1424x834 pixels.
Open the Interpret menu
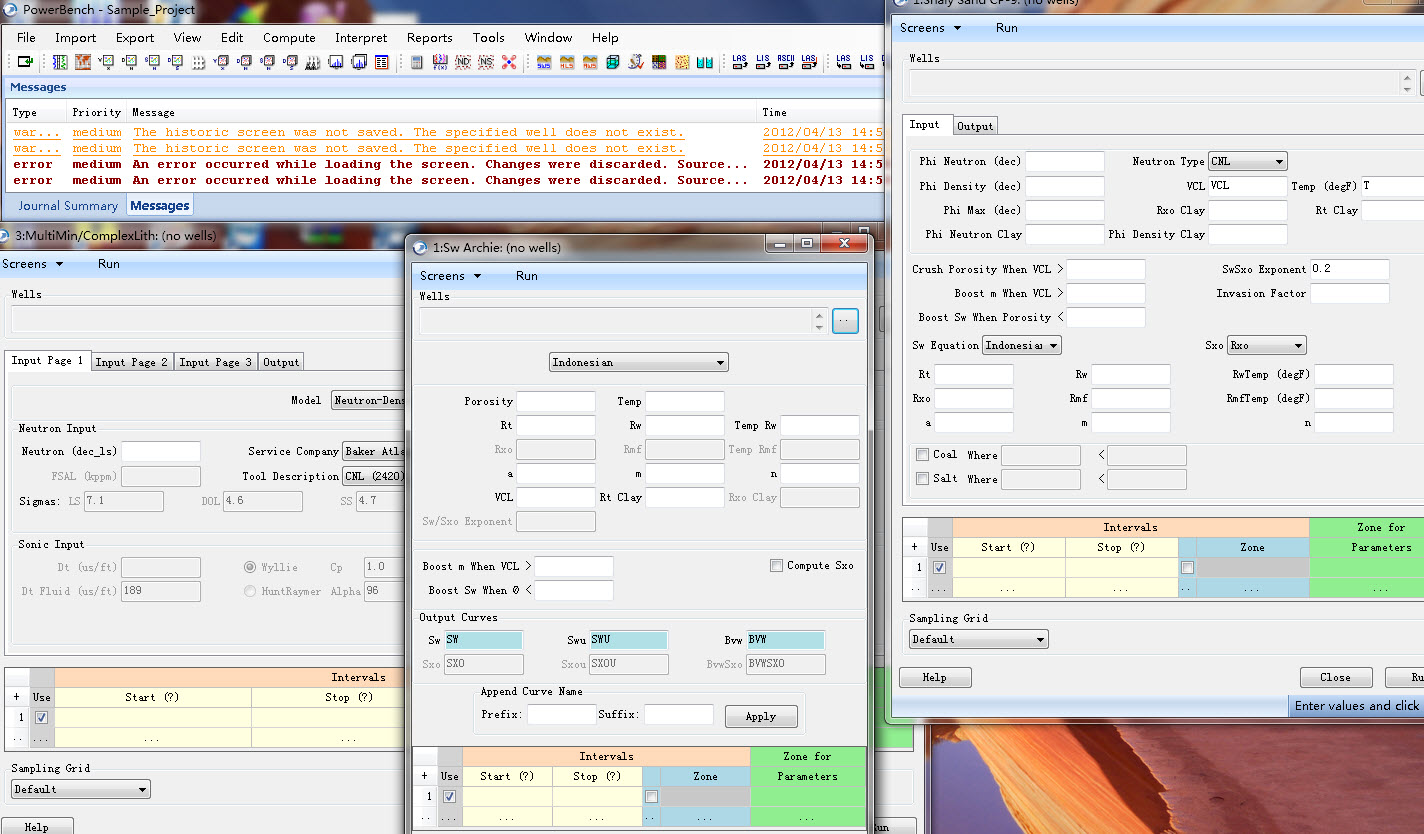[x=361, y=38]
